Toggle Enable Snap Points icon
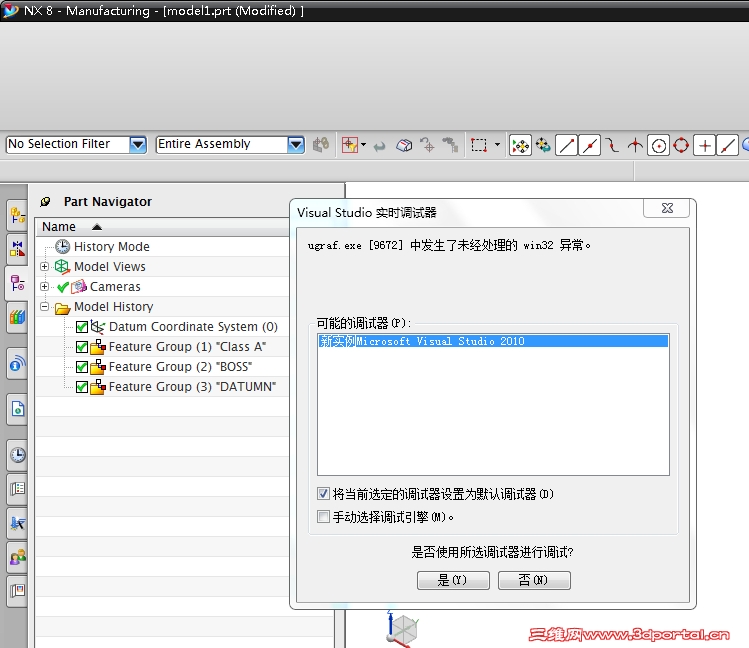This screenshot has height=648, width=749. 520,145
